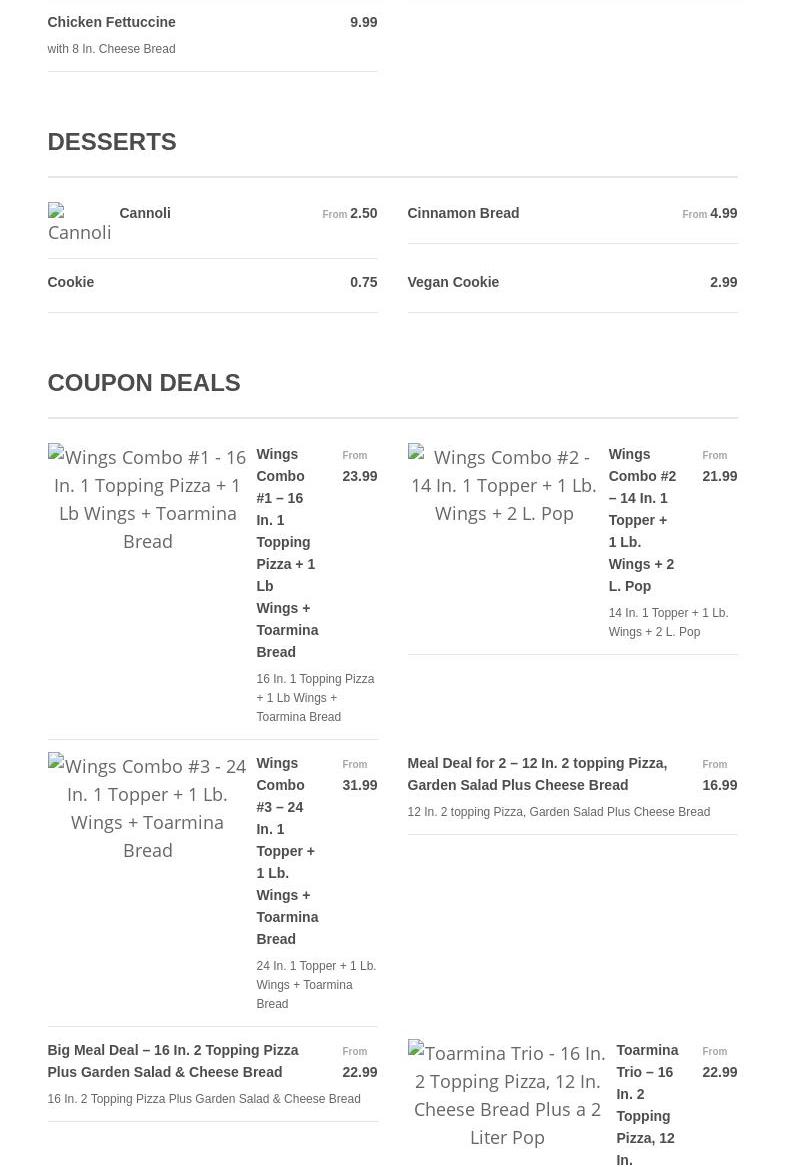Viewport: 785px width, 1167px height.
Task: Open Wings Combo #1 deal title
Action: pyautogui.click(x=287, y=553)
